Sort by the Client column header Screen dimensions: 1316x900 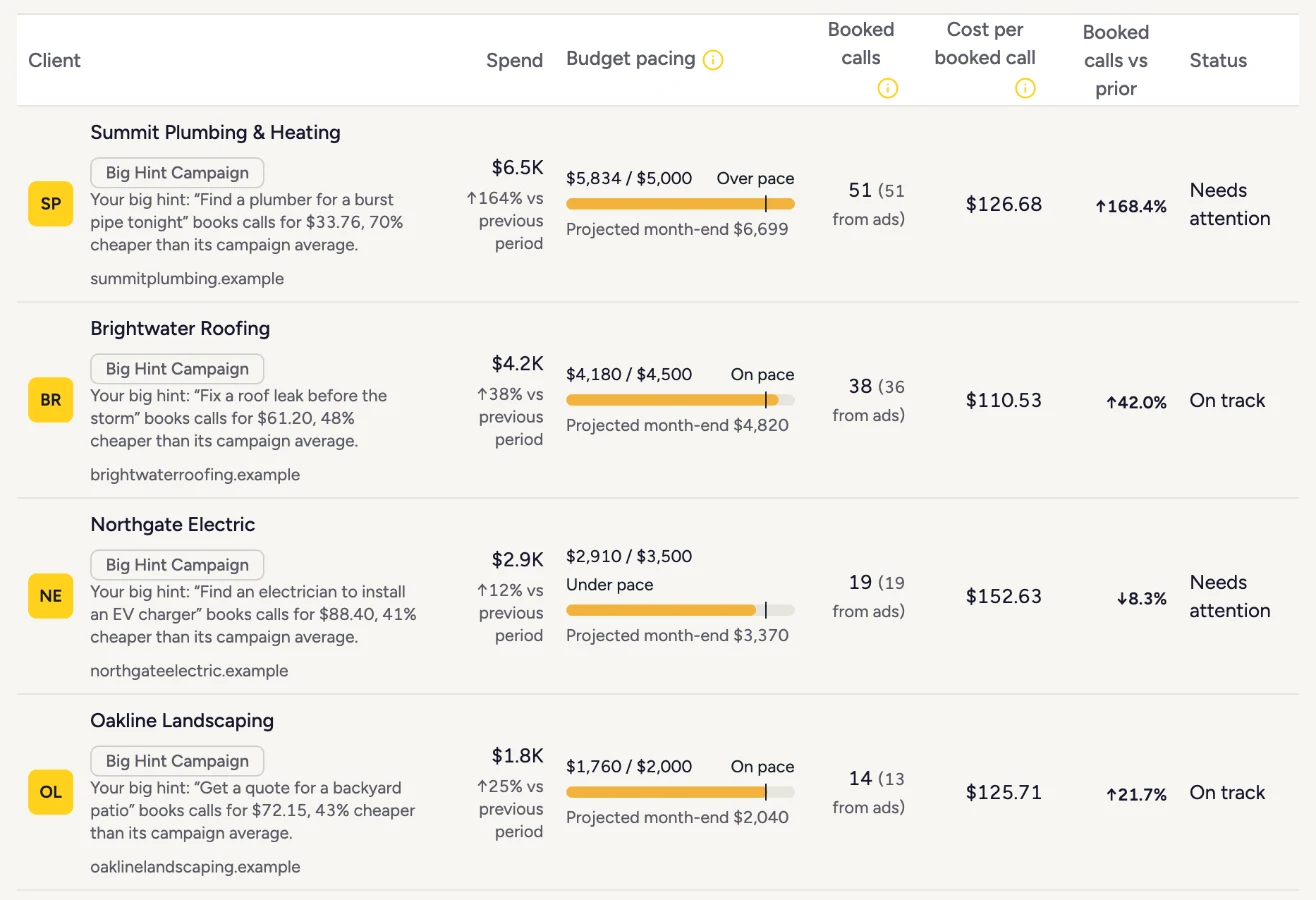pos(54,60)
